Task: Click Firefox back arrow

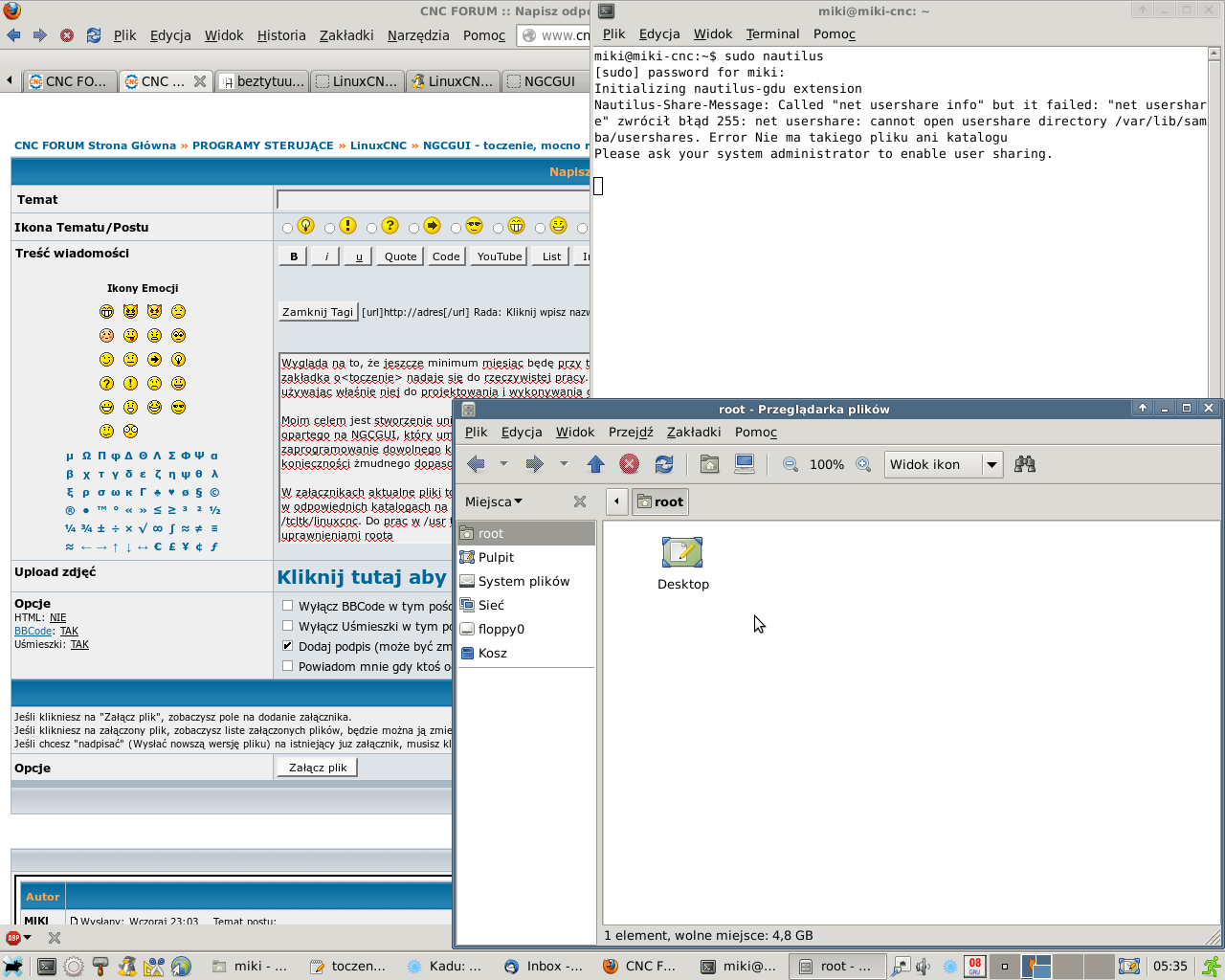Action: coord(13,35)
